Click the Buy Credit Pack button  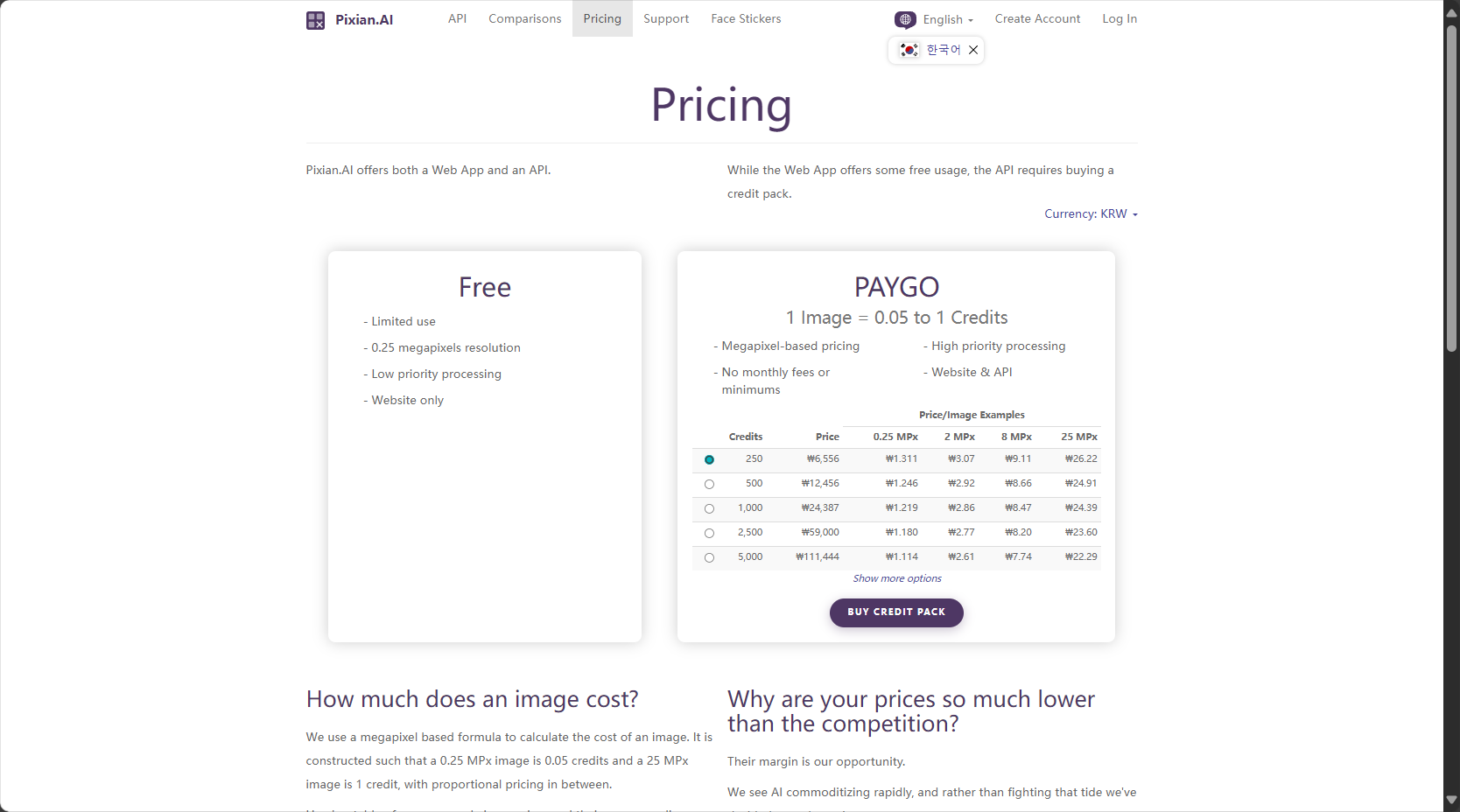tap(896, 612)
